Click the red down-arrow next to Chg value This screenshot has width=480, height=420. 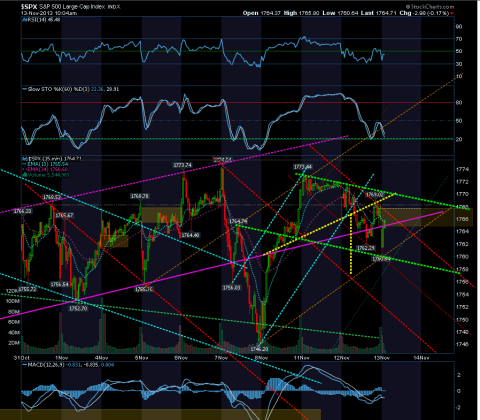click(x=452, y=13)
